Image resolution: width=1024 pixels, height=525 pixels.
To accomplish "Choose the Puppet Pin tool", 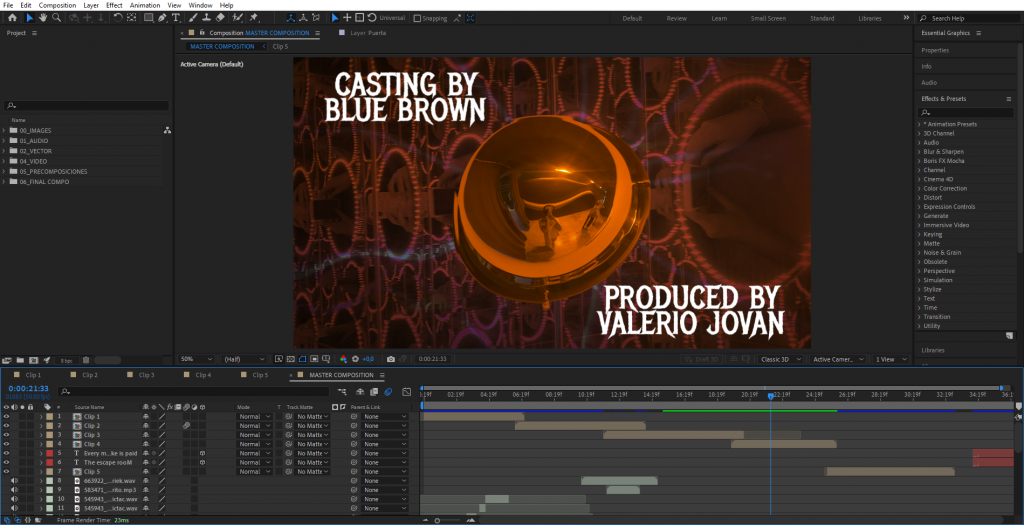I will (254, 18).
